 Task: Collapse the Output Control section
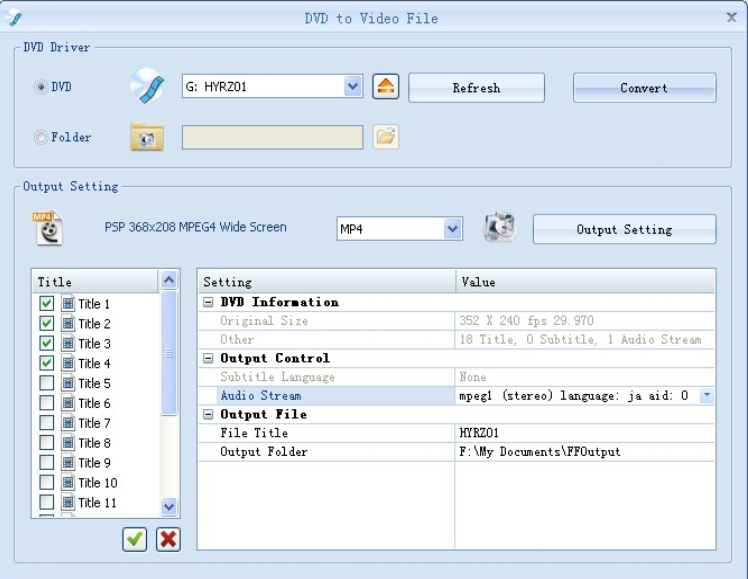(x=208, y=358)
